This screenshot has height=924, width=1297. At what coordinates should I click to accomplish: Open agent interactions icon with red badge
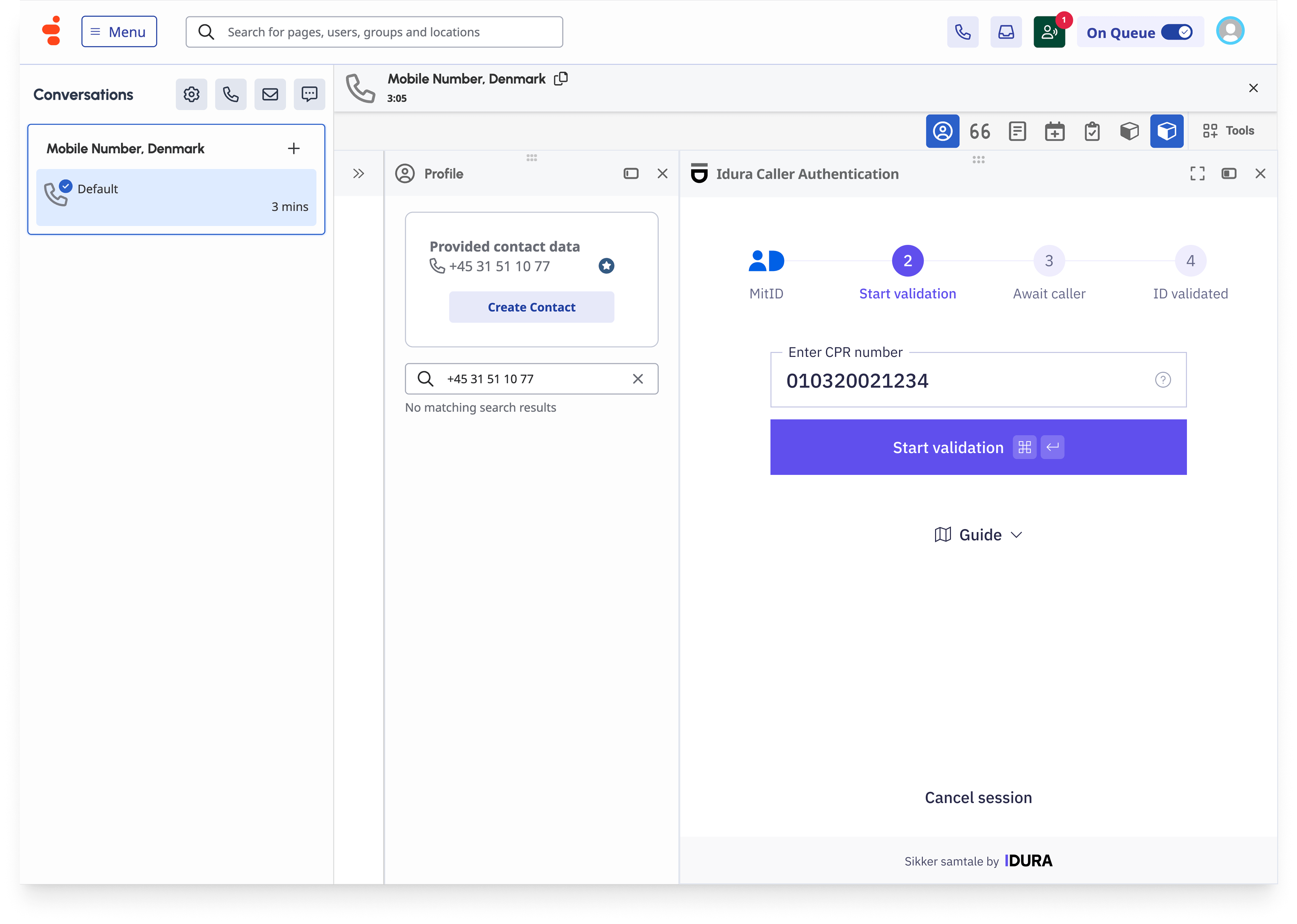pyautogui.click(x=1049, y=32)
